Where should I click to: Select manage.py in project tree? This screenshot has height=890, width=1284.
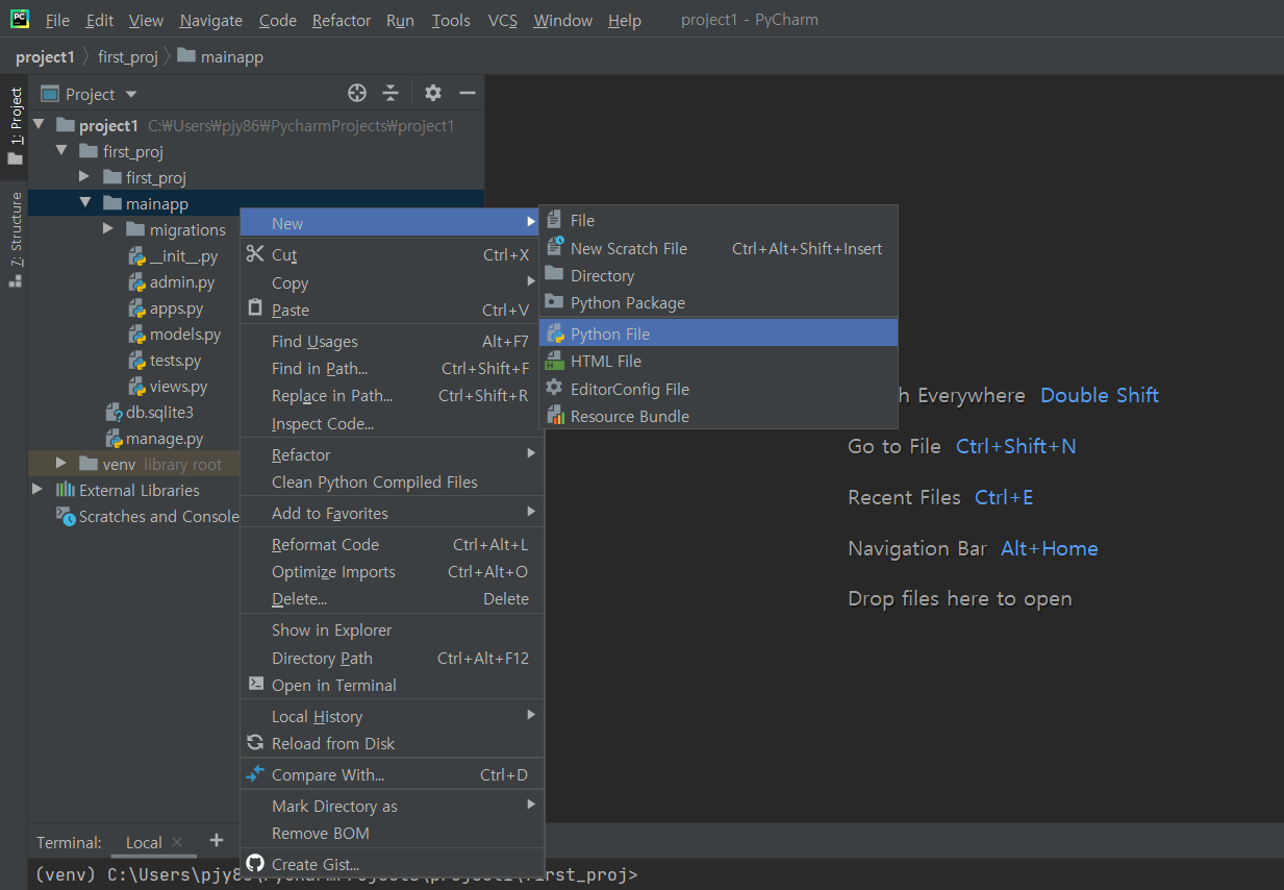coord(155,438)
